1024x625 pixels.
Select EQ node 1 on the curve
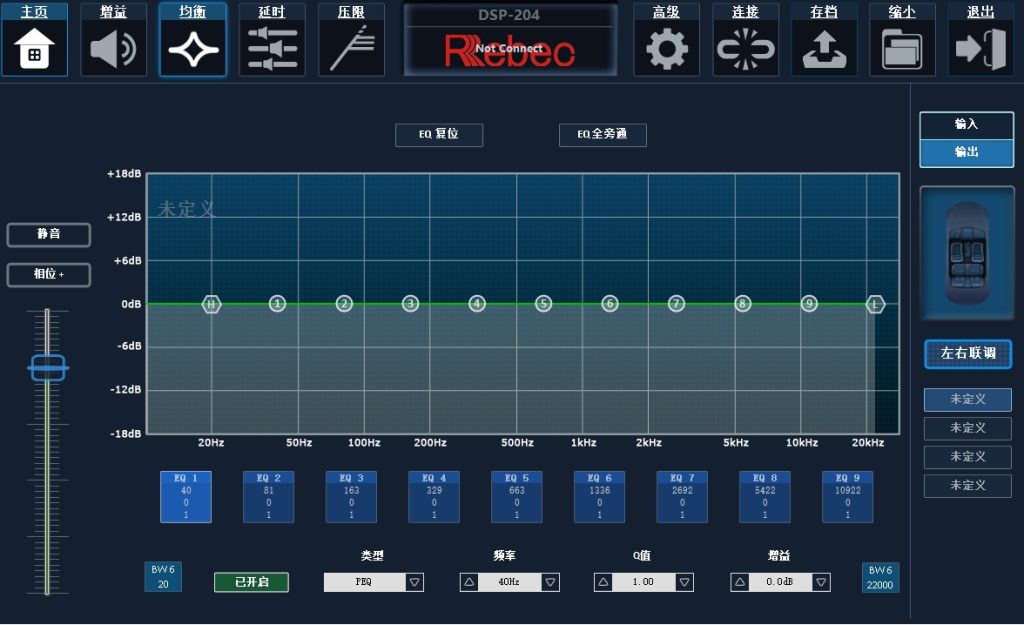278,304
